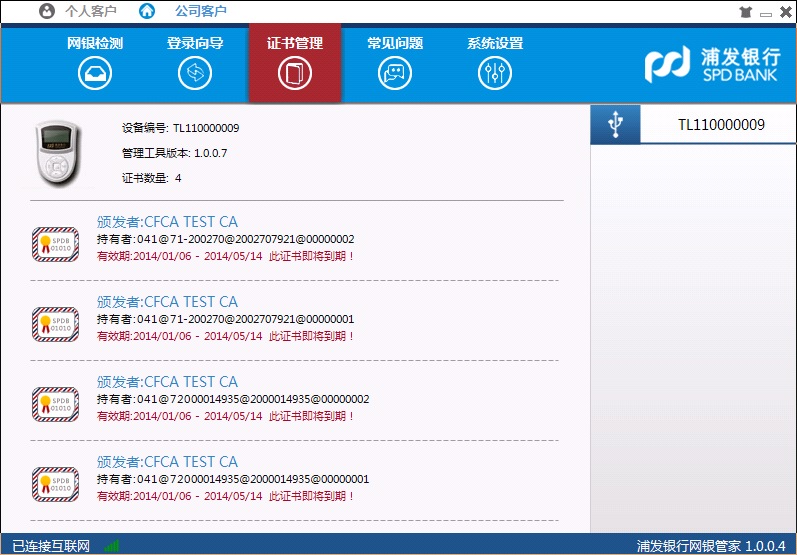Open the 系统设置 system settings icon
The height and width of the screenshot is (555, 797).
(495, 72)
